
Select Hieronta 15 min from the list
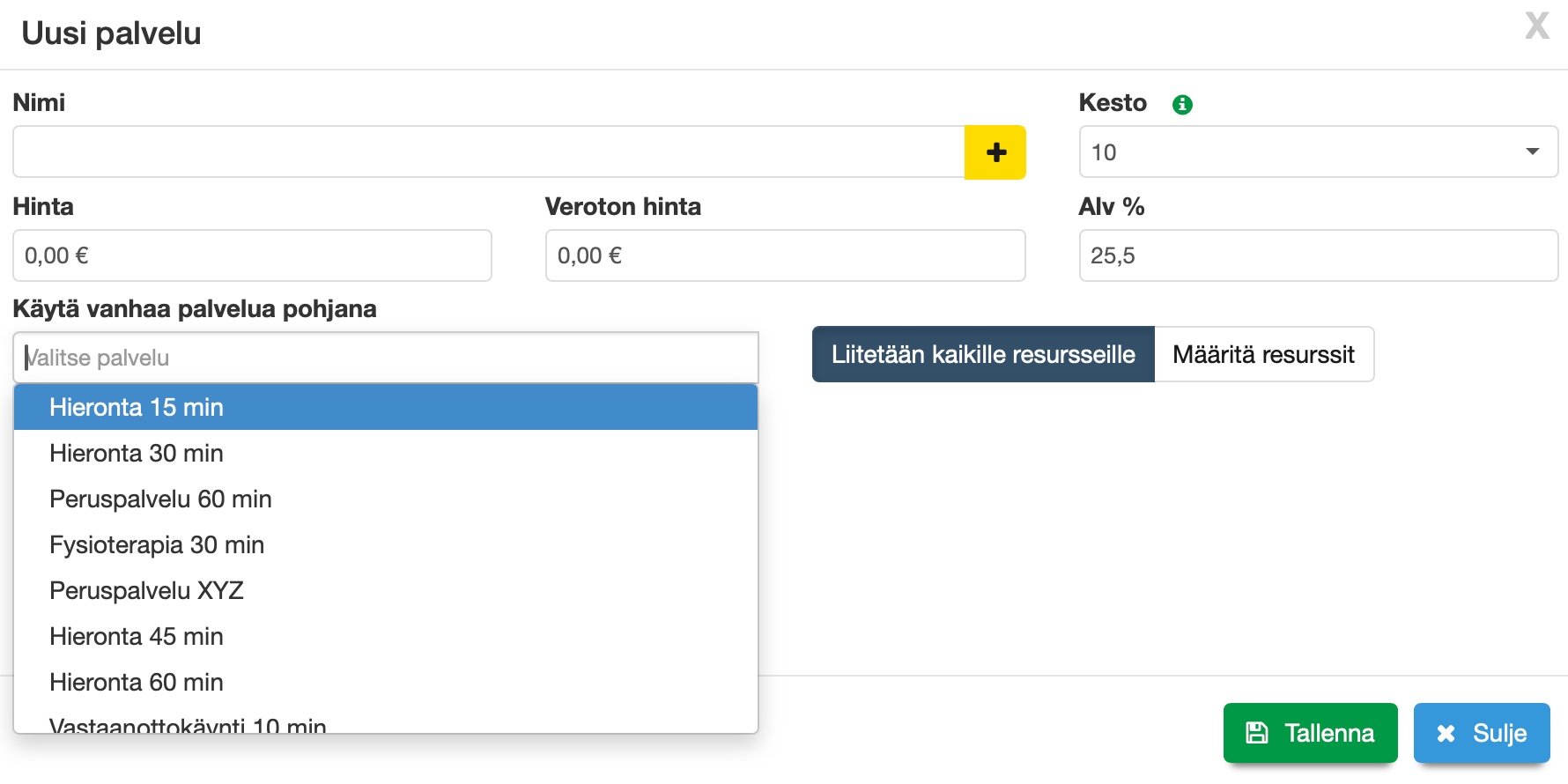point(386,407)
